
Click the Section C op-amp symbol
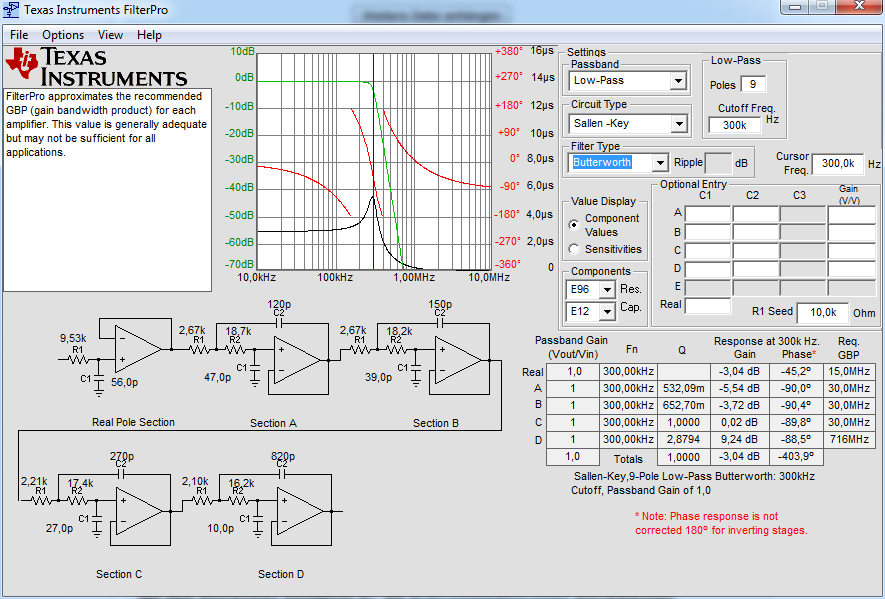click(139, 511)
